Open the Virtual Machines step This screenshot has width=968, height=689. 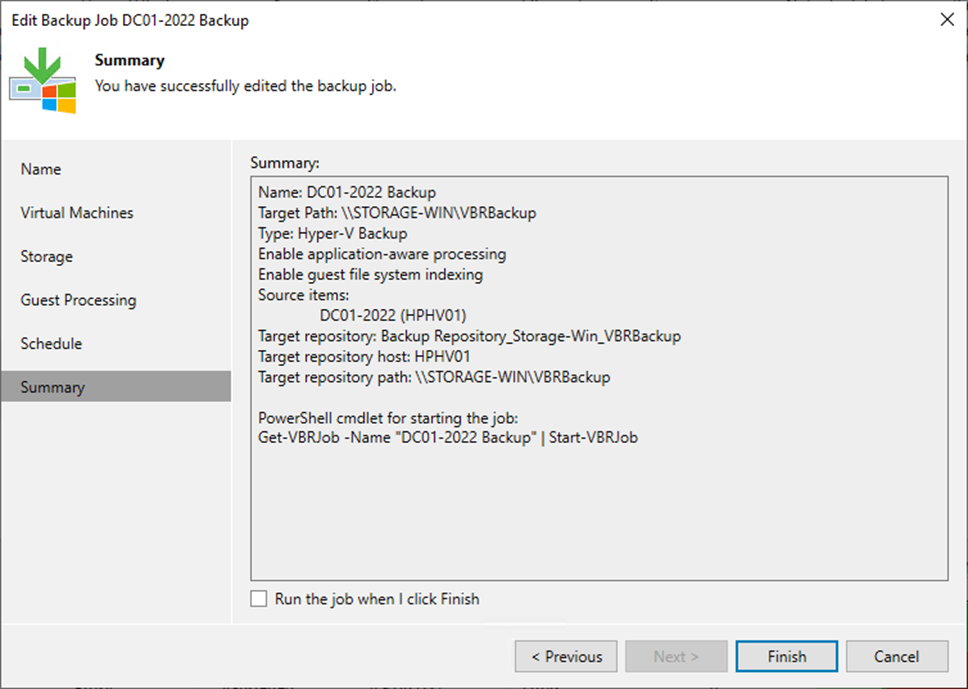[x=77, y=212]
